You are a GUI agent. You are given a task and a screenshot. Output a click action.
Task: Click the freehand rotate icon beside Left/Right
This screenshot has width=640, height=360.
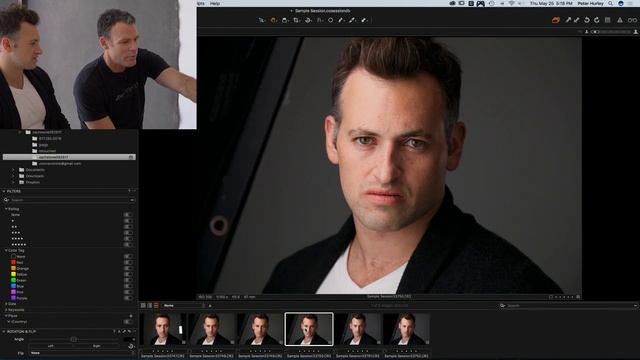tap(131, 346)
